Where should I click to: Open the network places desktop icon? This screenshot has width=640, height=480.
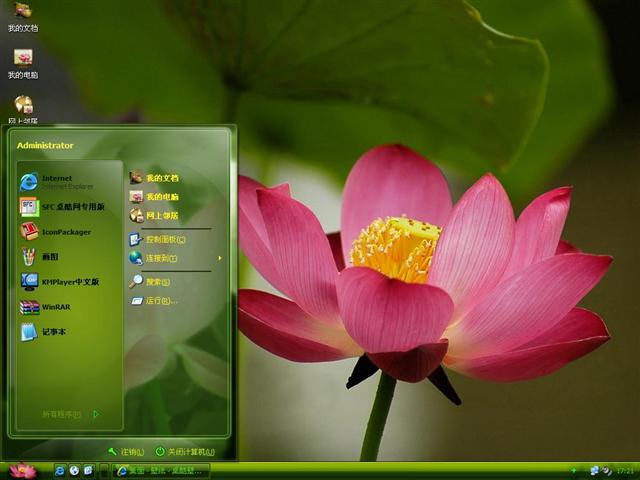[x=23, y=109]
